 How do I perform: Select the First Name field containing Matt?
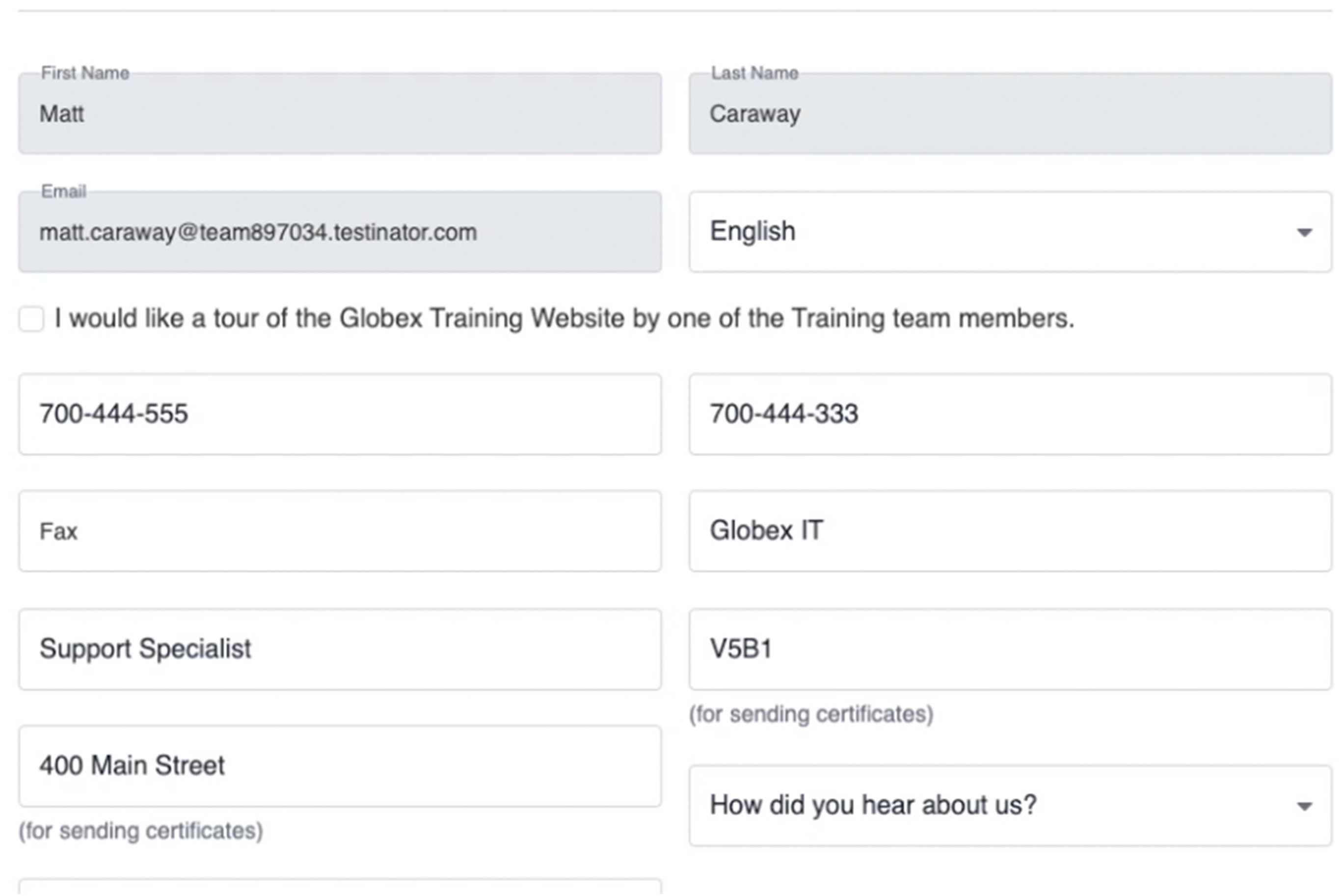(x=340, y=113)
